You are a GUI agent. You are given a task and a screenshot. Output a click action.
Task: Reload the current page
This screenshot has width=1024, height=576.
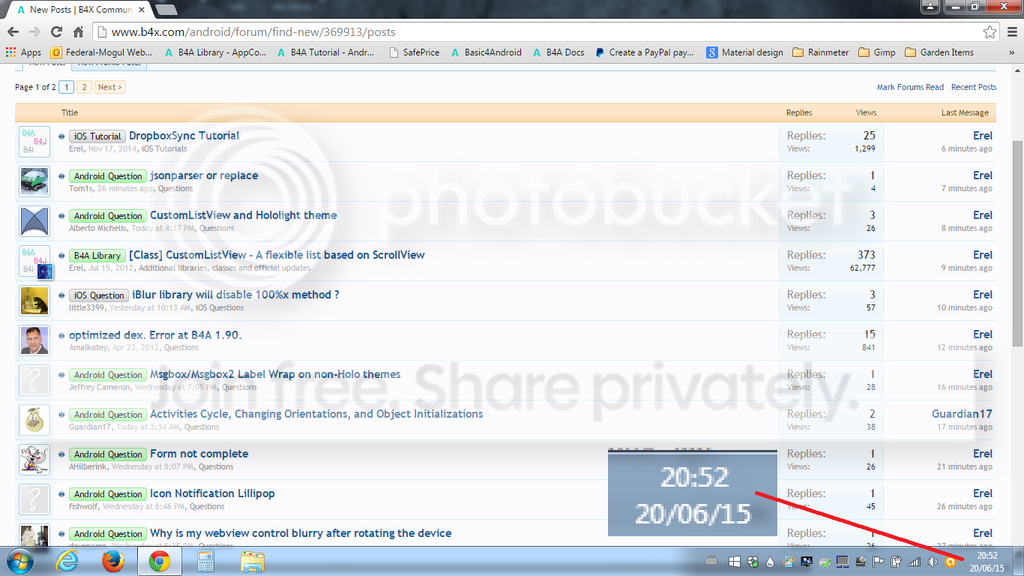point(57,31)
